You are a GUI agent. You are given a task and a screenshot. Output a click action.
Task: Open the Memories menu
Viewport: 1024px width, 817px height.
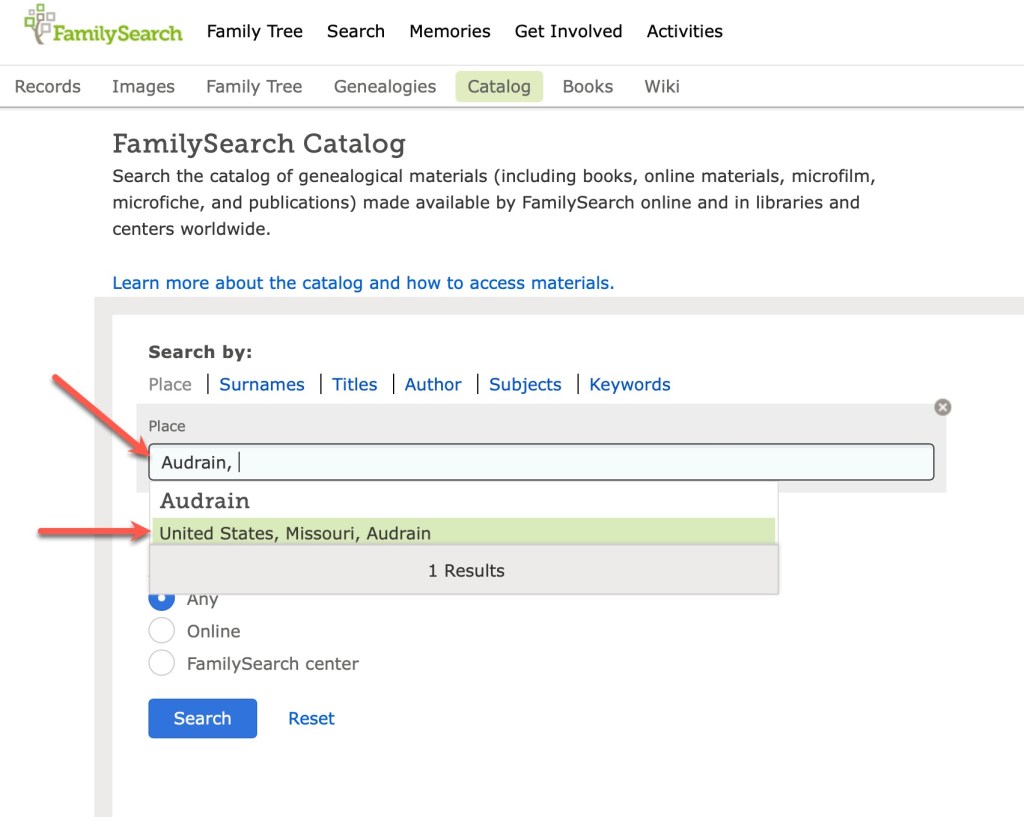449,31
